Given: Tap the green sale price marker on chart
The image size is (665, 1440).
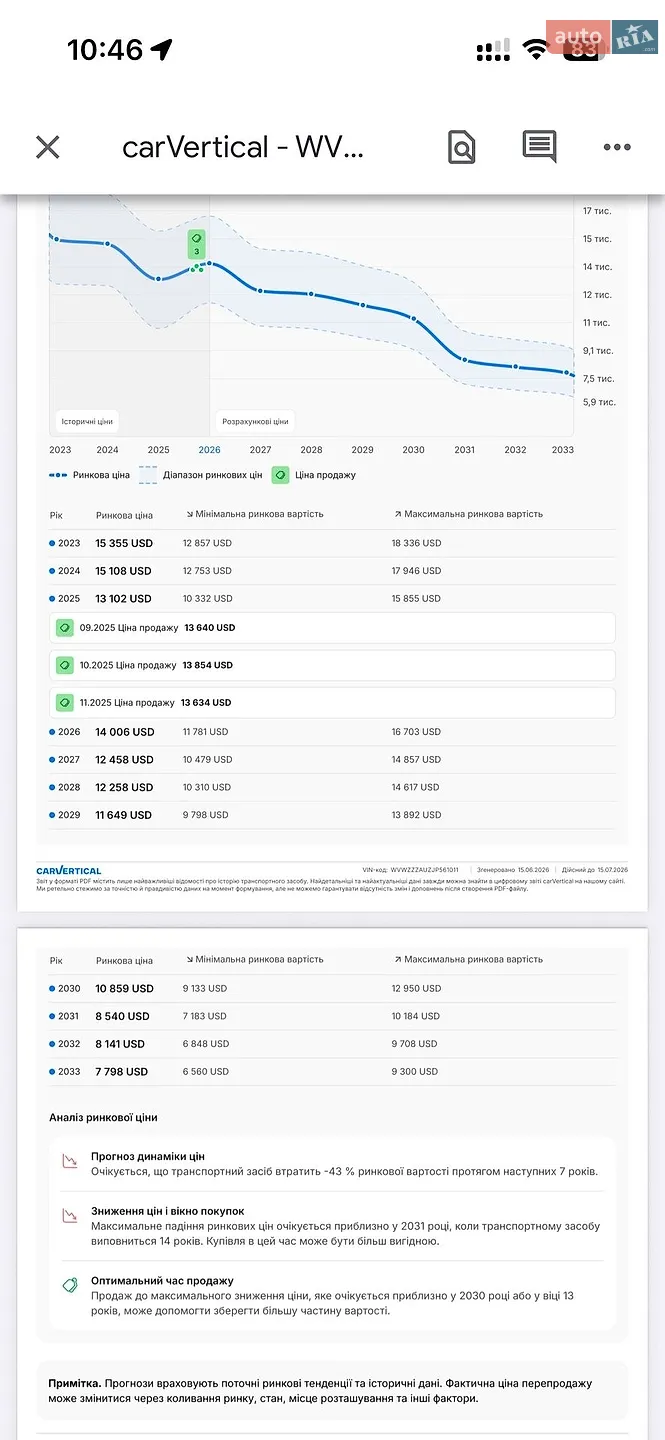Looking at the screenshot, I should 197,243.
